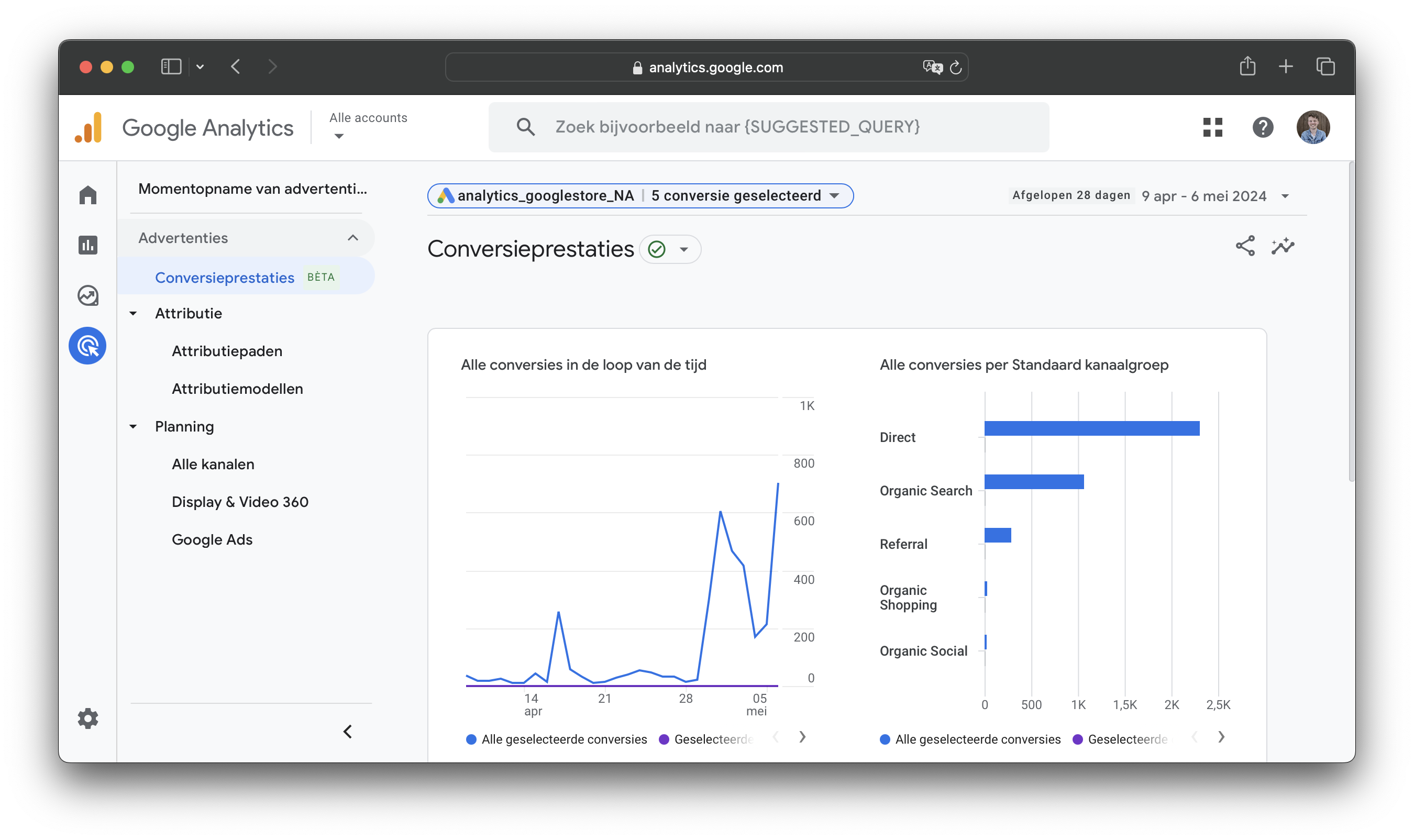
Task: Click the Organic Shopping label
Action: tap(908, 598)
